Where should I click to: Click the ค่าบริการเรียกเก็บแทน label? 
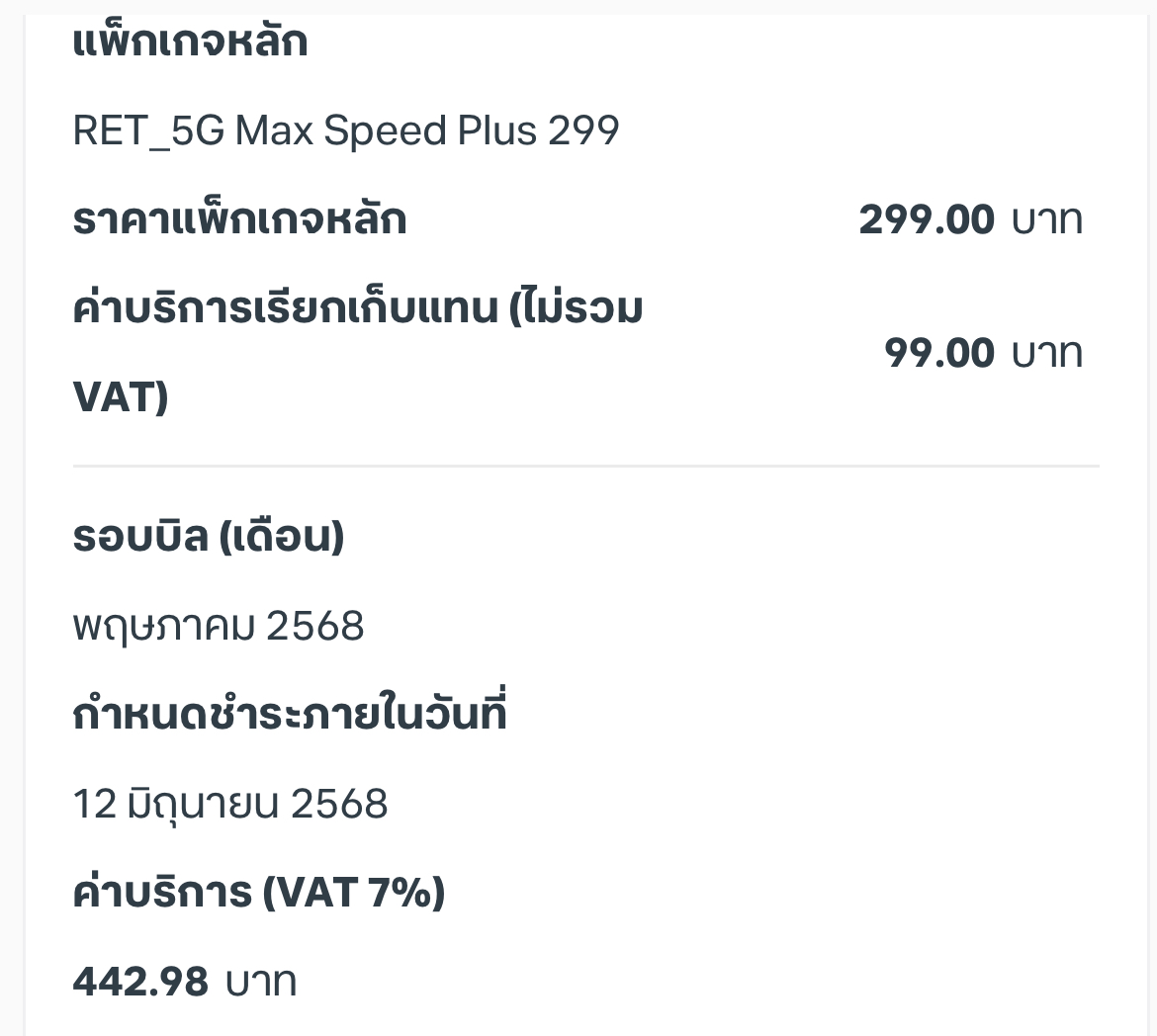[286, 308]
